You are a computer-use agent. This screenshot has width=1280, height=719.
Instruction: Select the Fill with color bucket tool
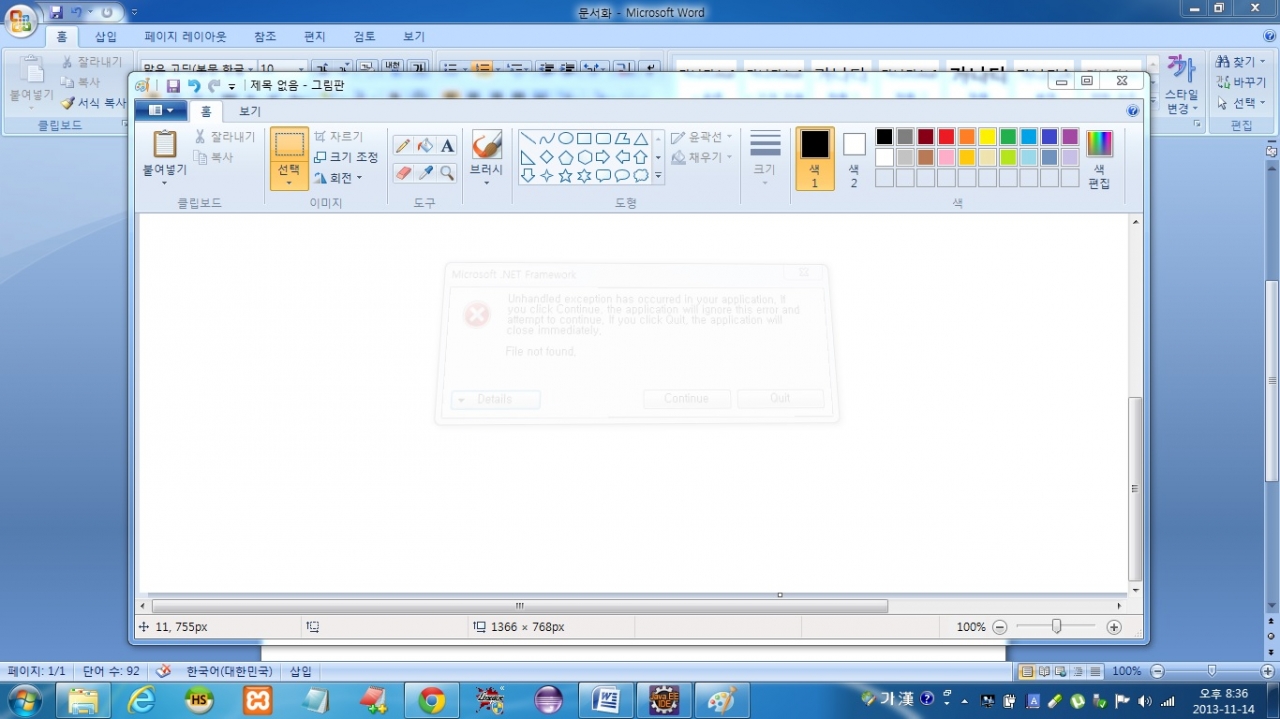pos(425,146)
